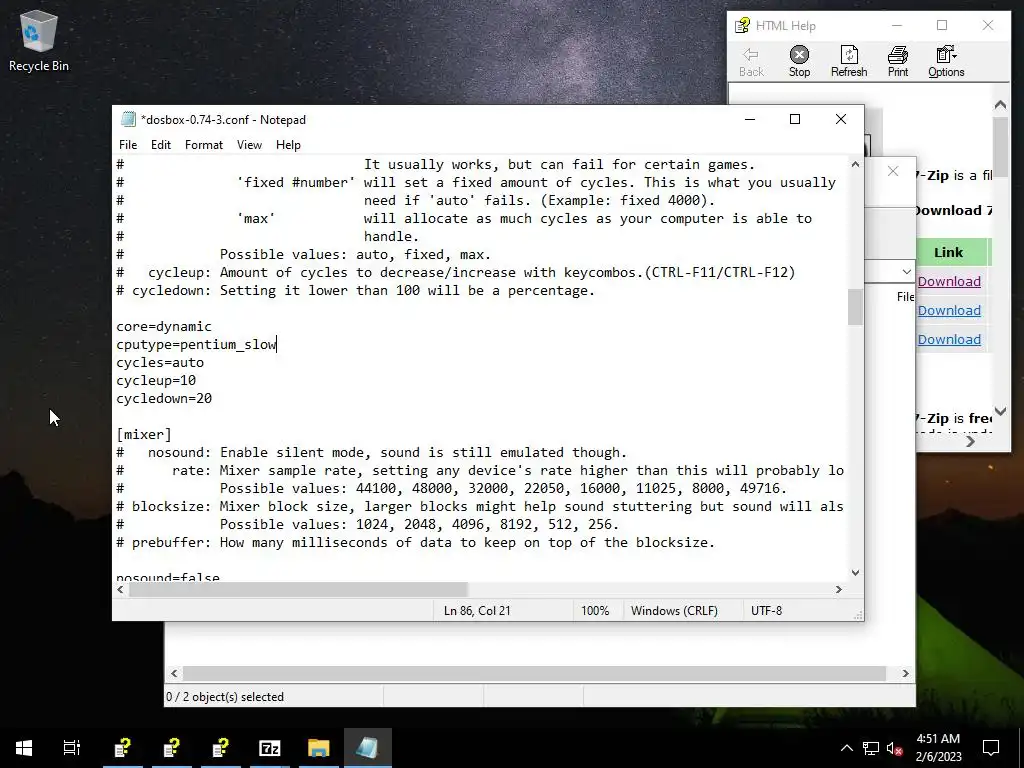
Task: Click the network tray icon
Action: [x=871, y=748]
